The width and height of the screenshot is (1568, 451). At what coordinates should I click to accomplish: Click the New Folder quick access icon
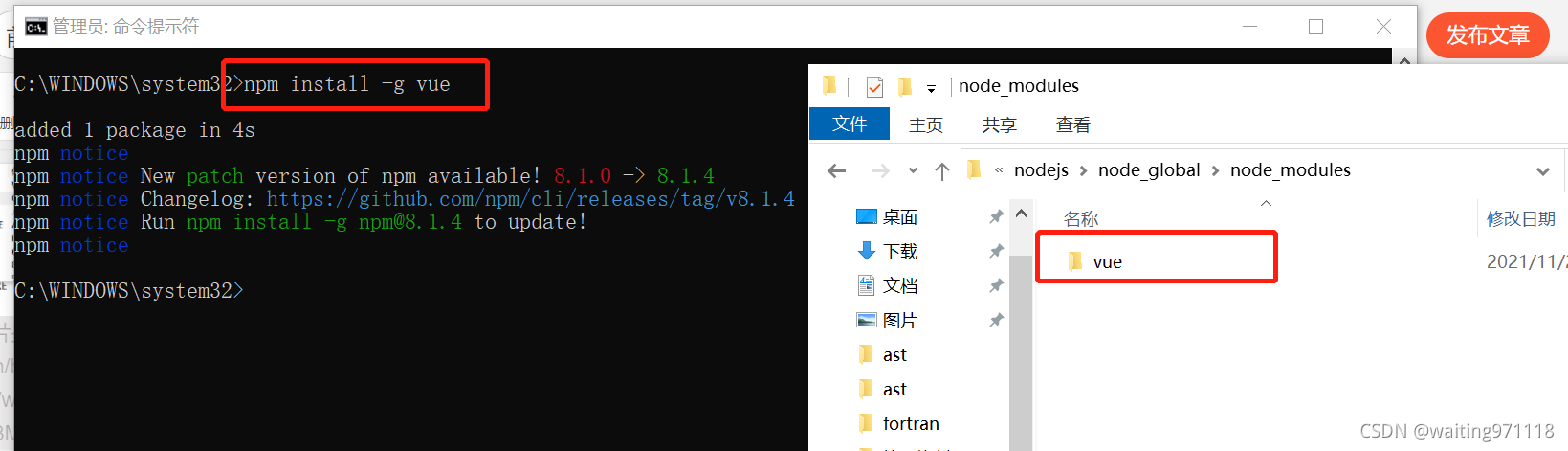pyautogui.click(x=905, y=87)
